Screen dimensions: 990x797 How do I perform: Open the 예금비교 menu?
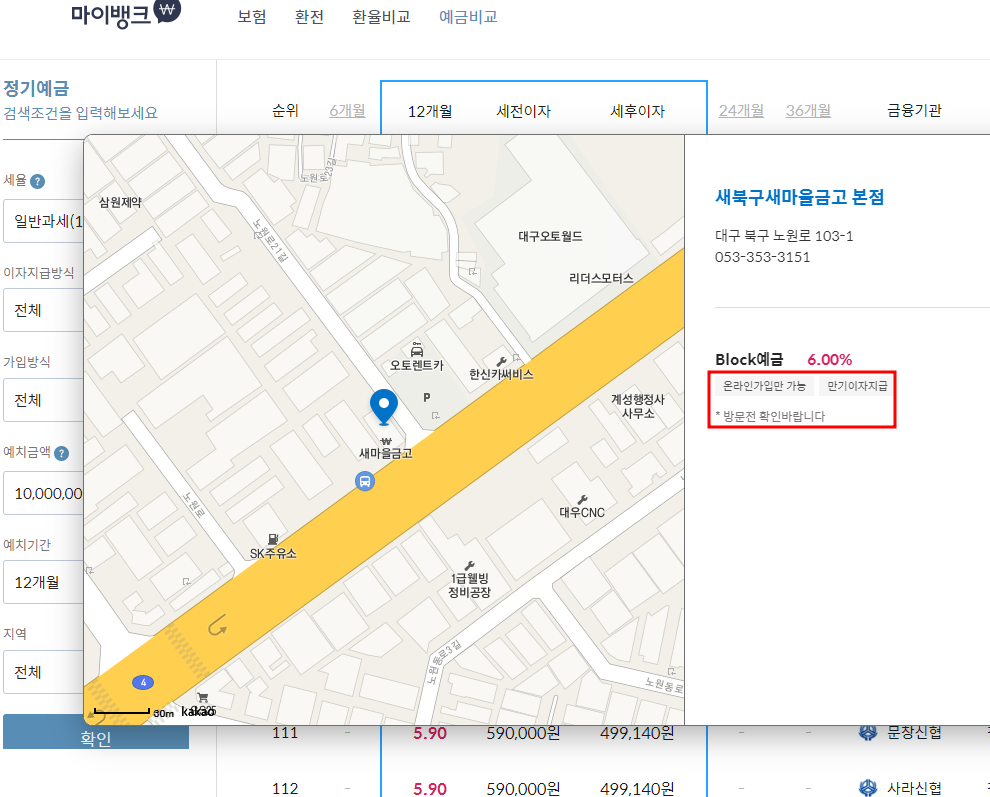468,16
